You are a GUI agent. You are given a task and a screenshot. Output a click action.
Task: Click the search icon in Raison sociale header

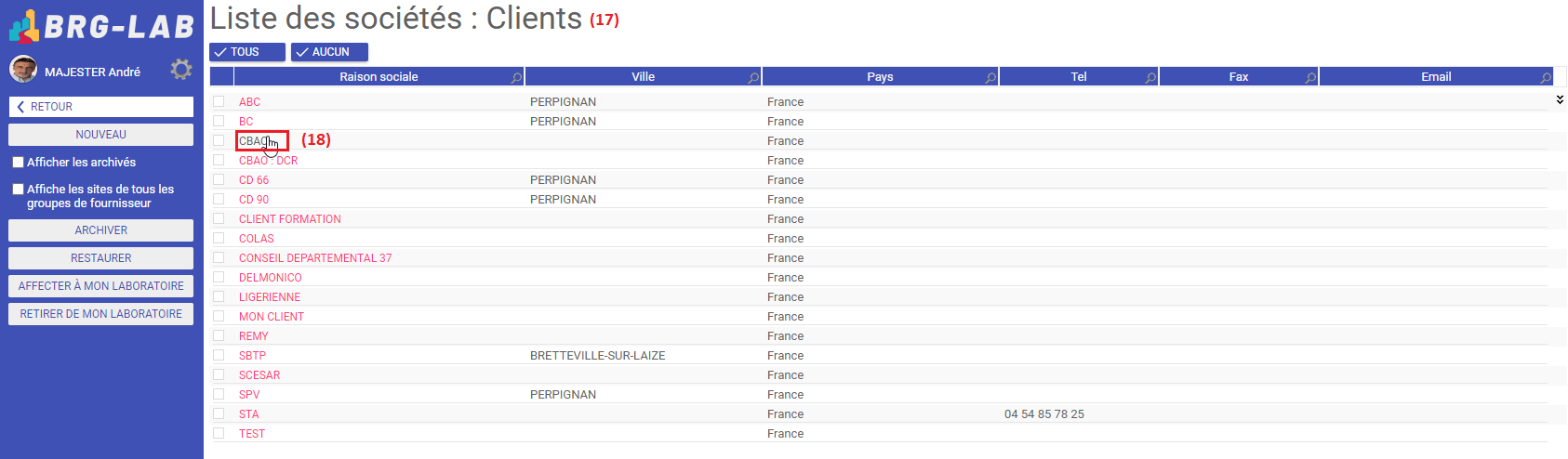click(x=516, y=78)
